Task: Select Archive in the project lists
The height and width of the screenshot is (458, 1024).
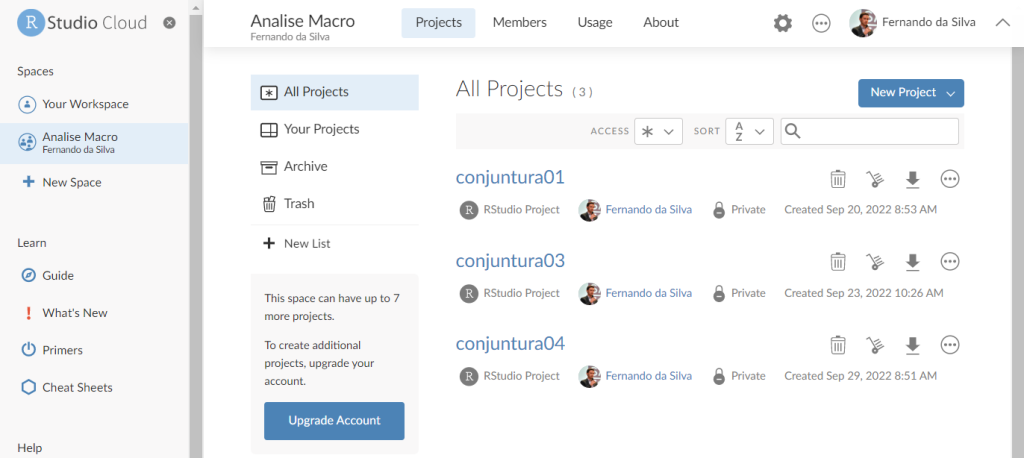Action: point(334,167)
